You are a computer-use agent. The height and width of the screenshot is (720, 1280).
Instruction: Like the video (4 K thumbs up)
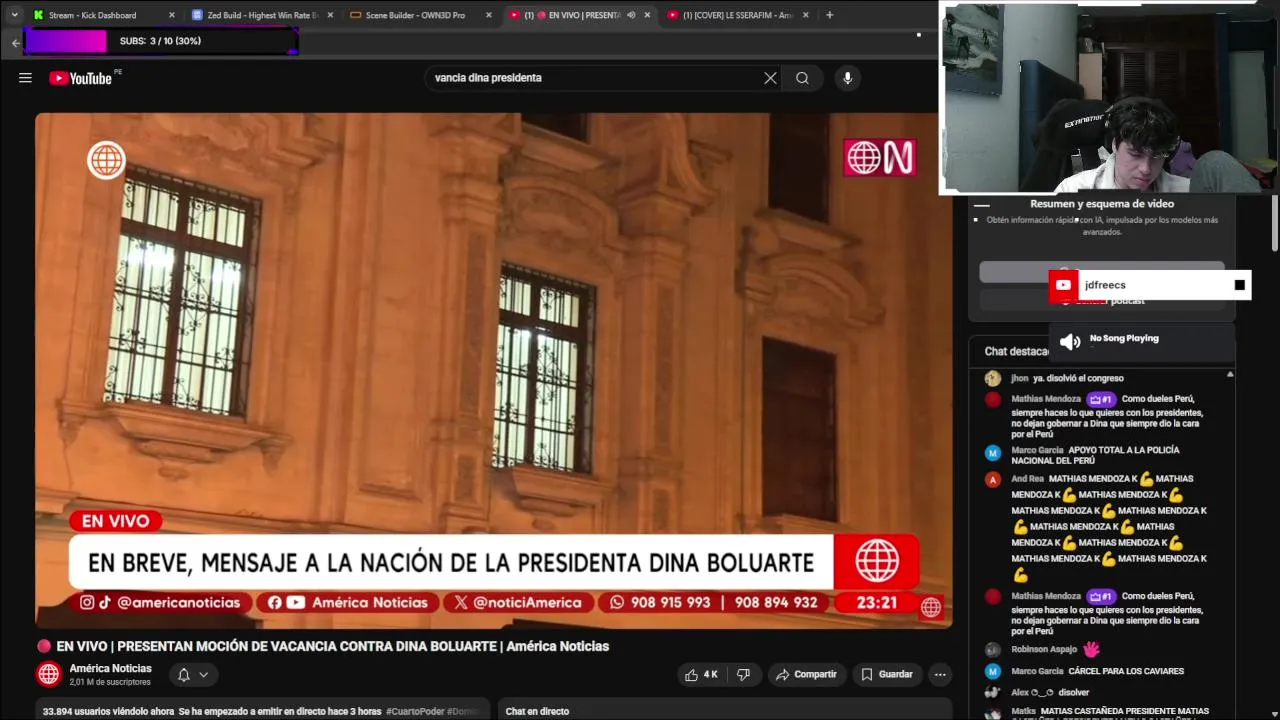coord(702,674)
